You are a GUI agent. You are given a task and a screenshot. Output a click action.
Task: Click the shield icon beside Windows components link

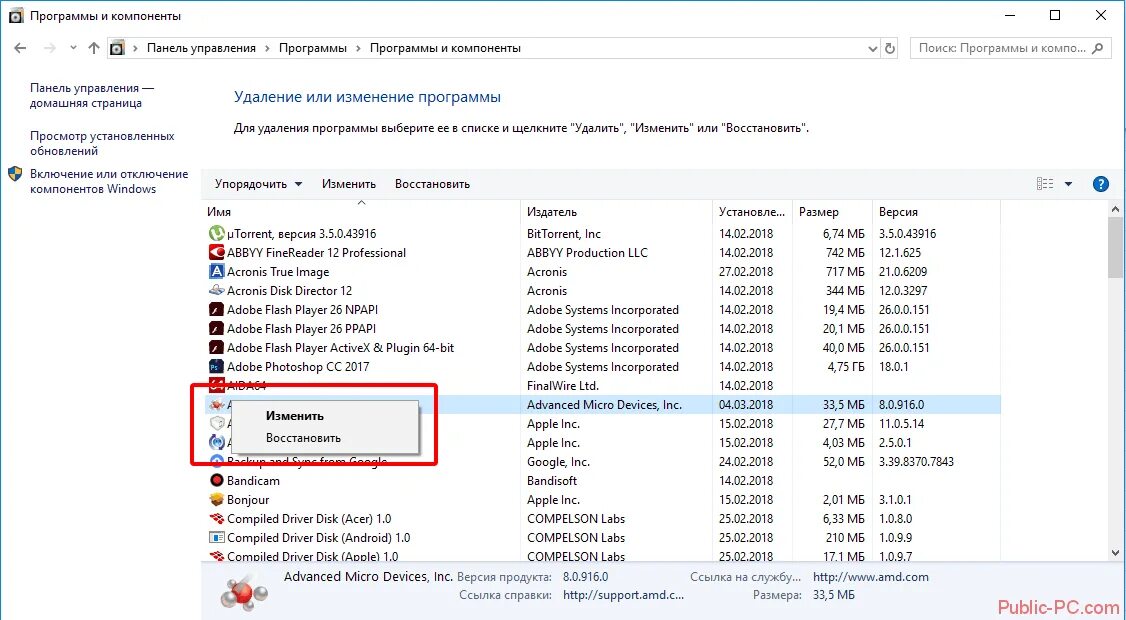coord(16,175)
